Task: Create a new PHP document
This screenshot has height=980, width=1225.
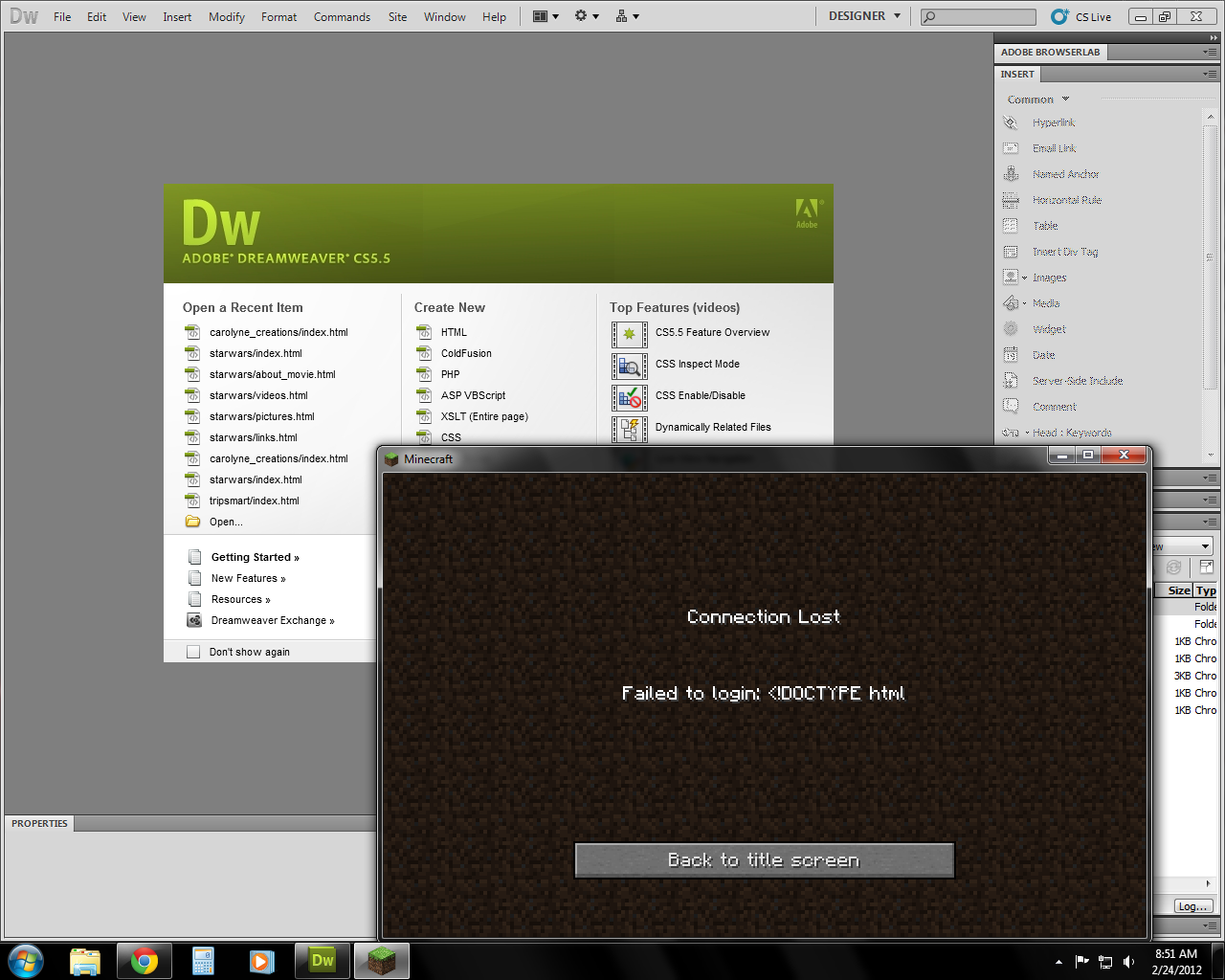Action: pyautogui.click(x=450, y=374)
